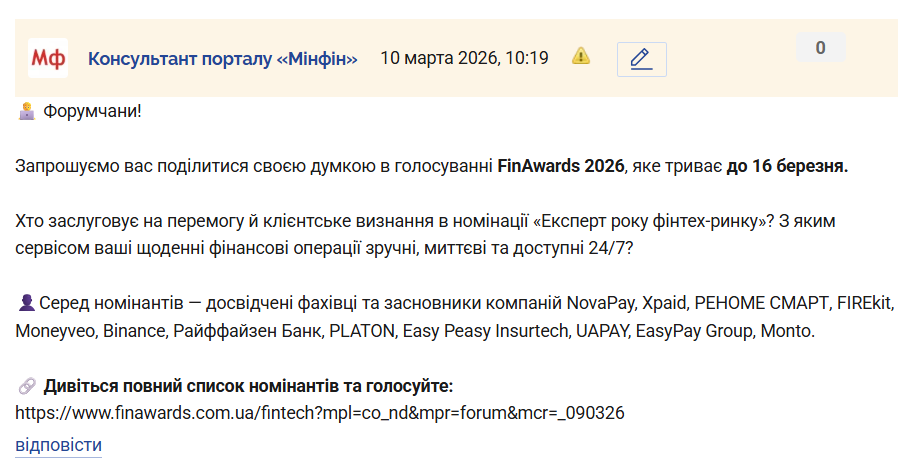Click the person emoji beside Форумчани
The width and height of the screenshot is (906, 476).
27,110
